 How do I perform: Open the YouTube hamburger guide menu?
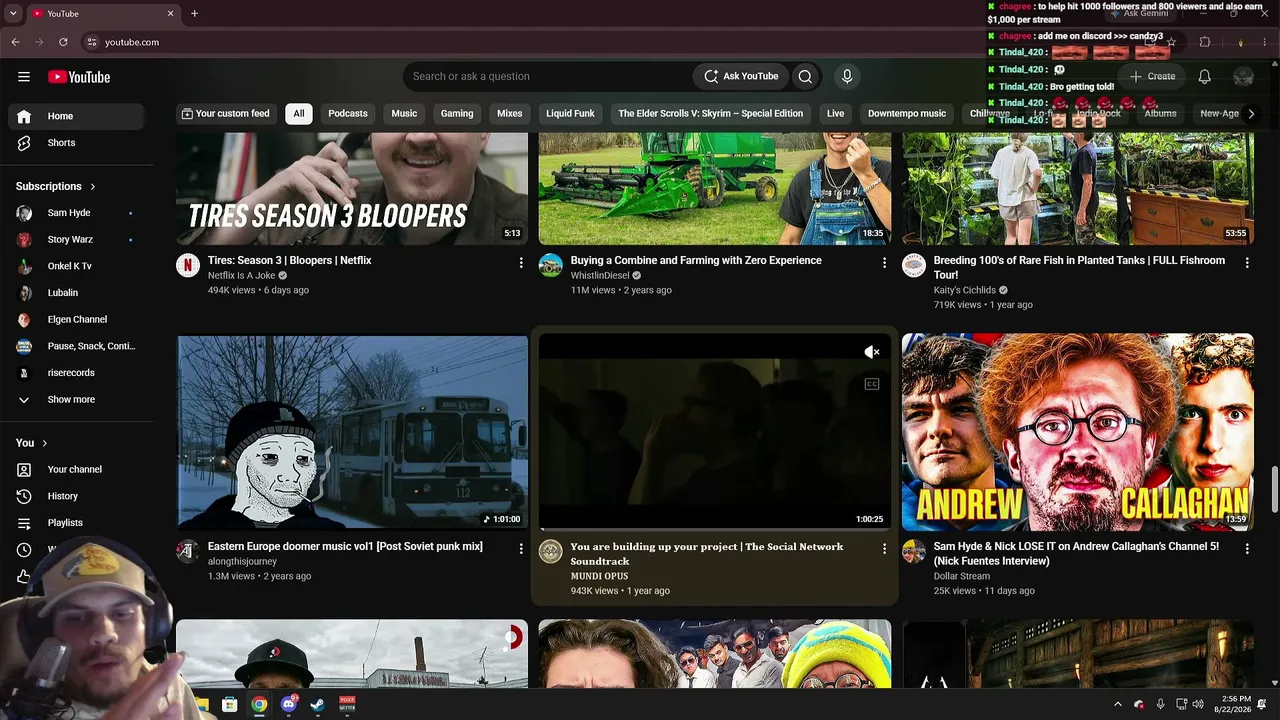click(x=24, y=77)
